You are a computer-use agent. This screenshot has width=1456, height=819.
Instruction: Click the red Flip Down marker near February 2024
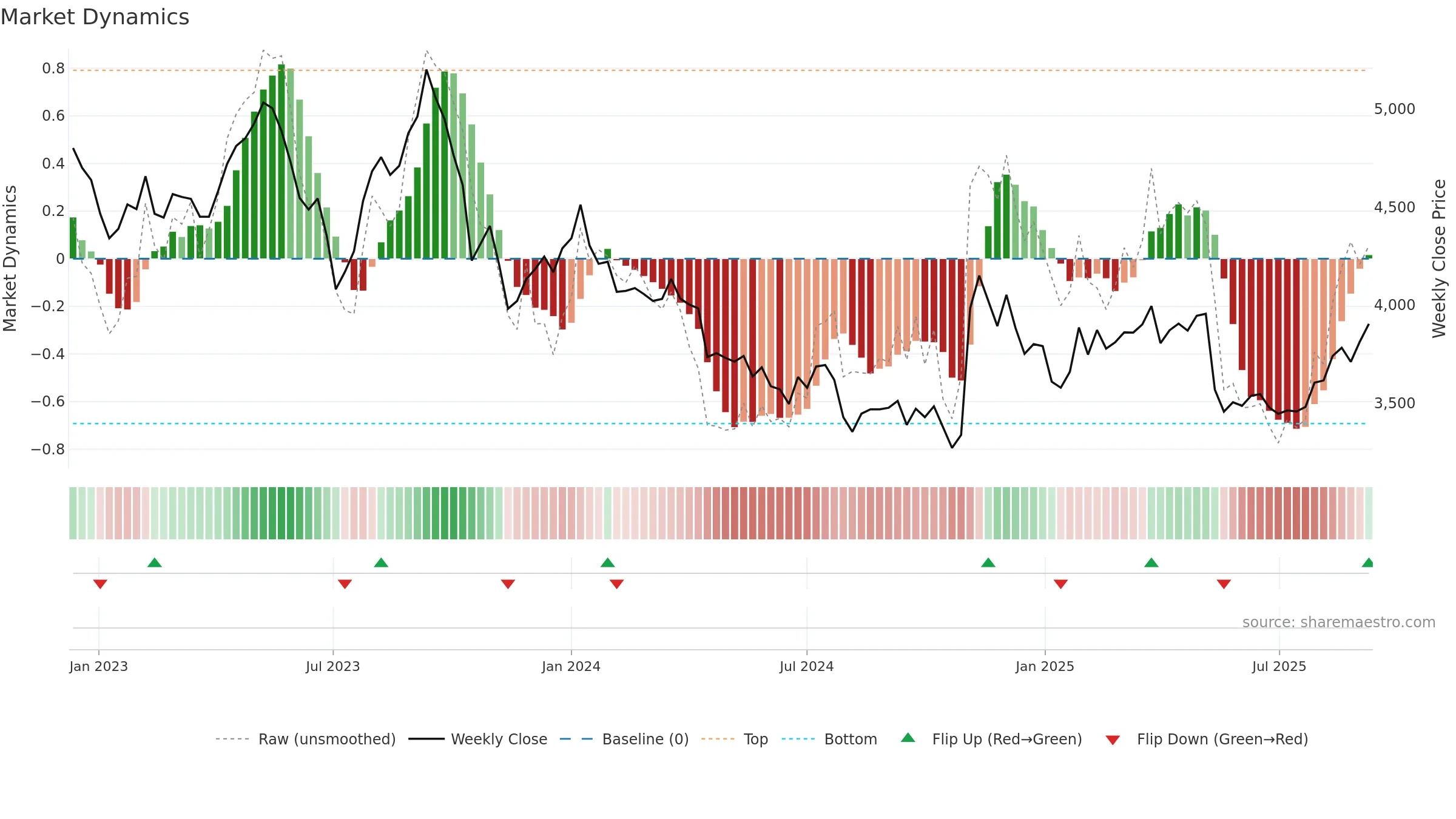(616, 584)
